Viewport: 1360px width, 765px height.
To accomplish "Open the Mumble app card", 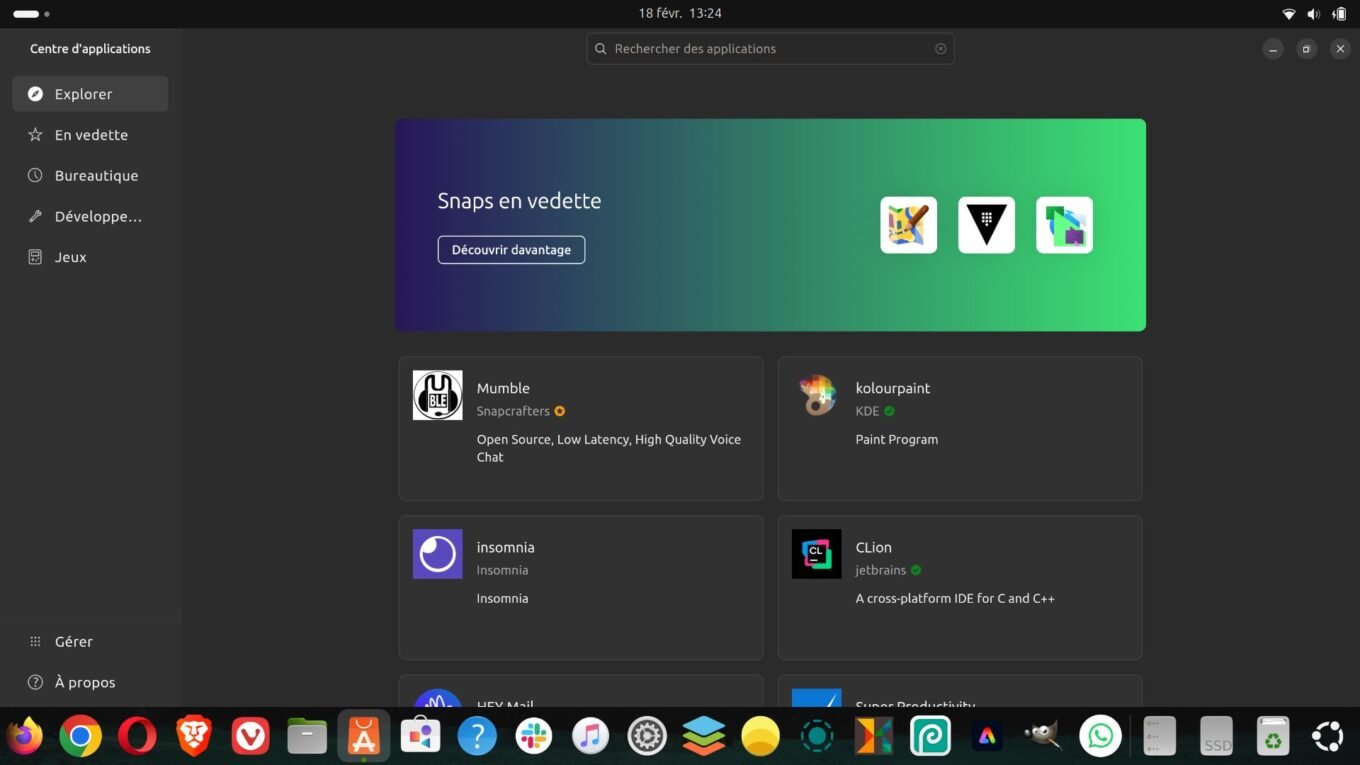I will pyautogui.click(x=581, y=429).
